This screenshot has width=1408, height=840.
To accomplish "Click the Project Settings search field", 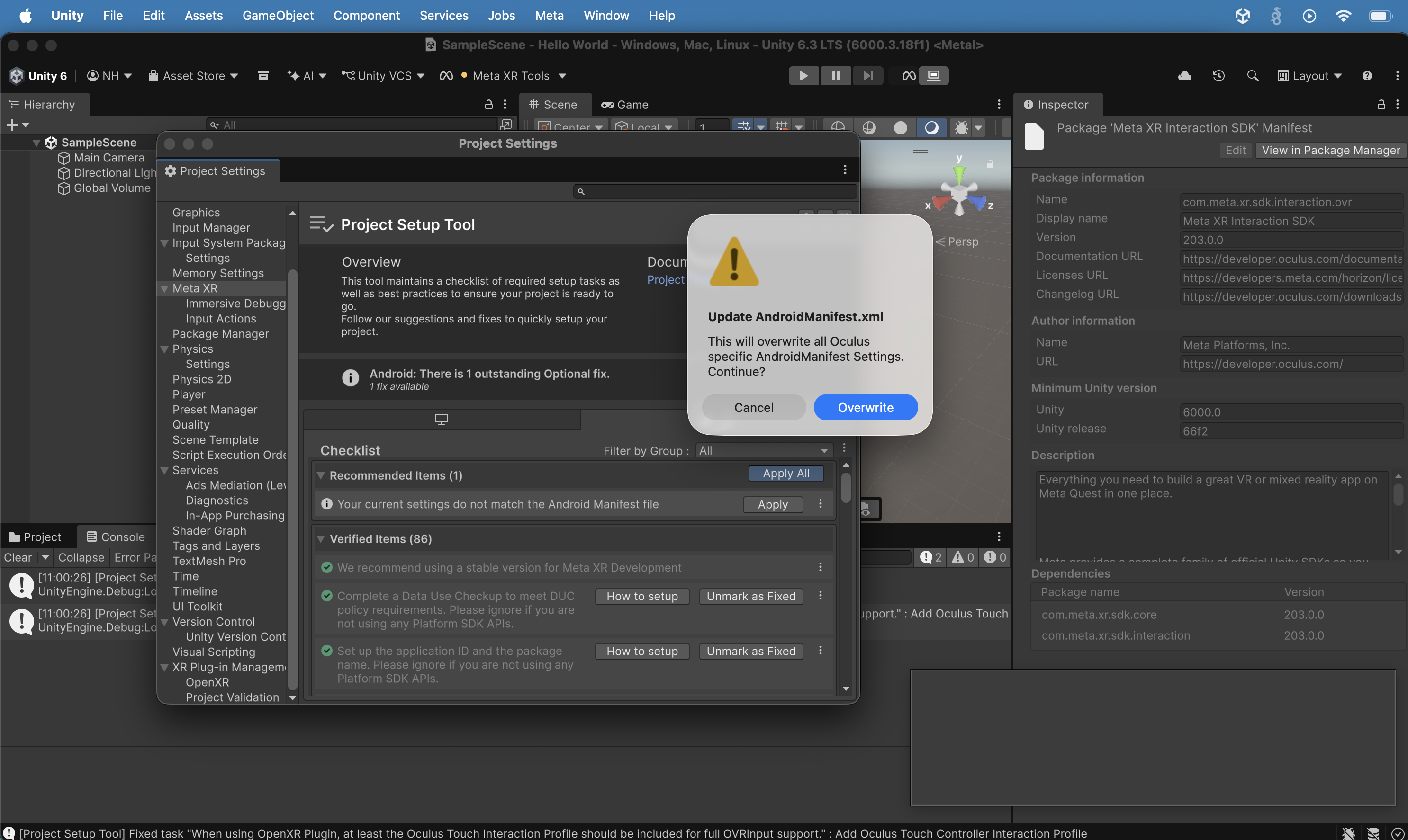I will (715, 191).
